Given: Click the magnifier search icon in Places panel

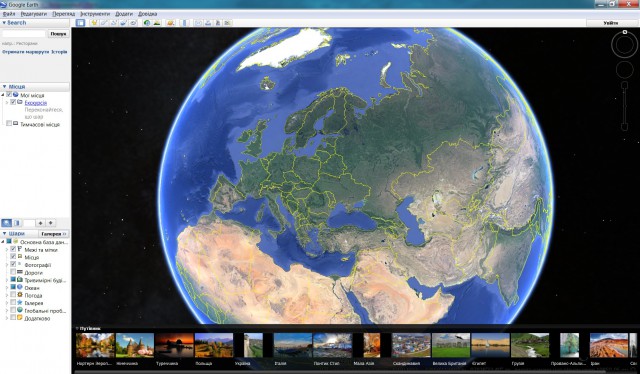Looking at the screenshot, I should click(x=7, y=223).
